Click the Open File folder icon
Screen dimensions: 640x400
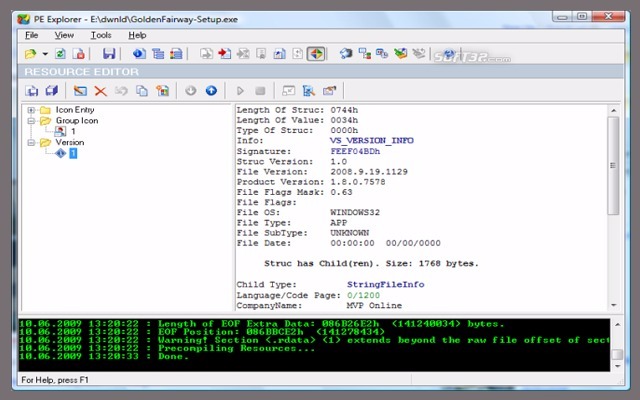click(x=30, y=53)
